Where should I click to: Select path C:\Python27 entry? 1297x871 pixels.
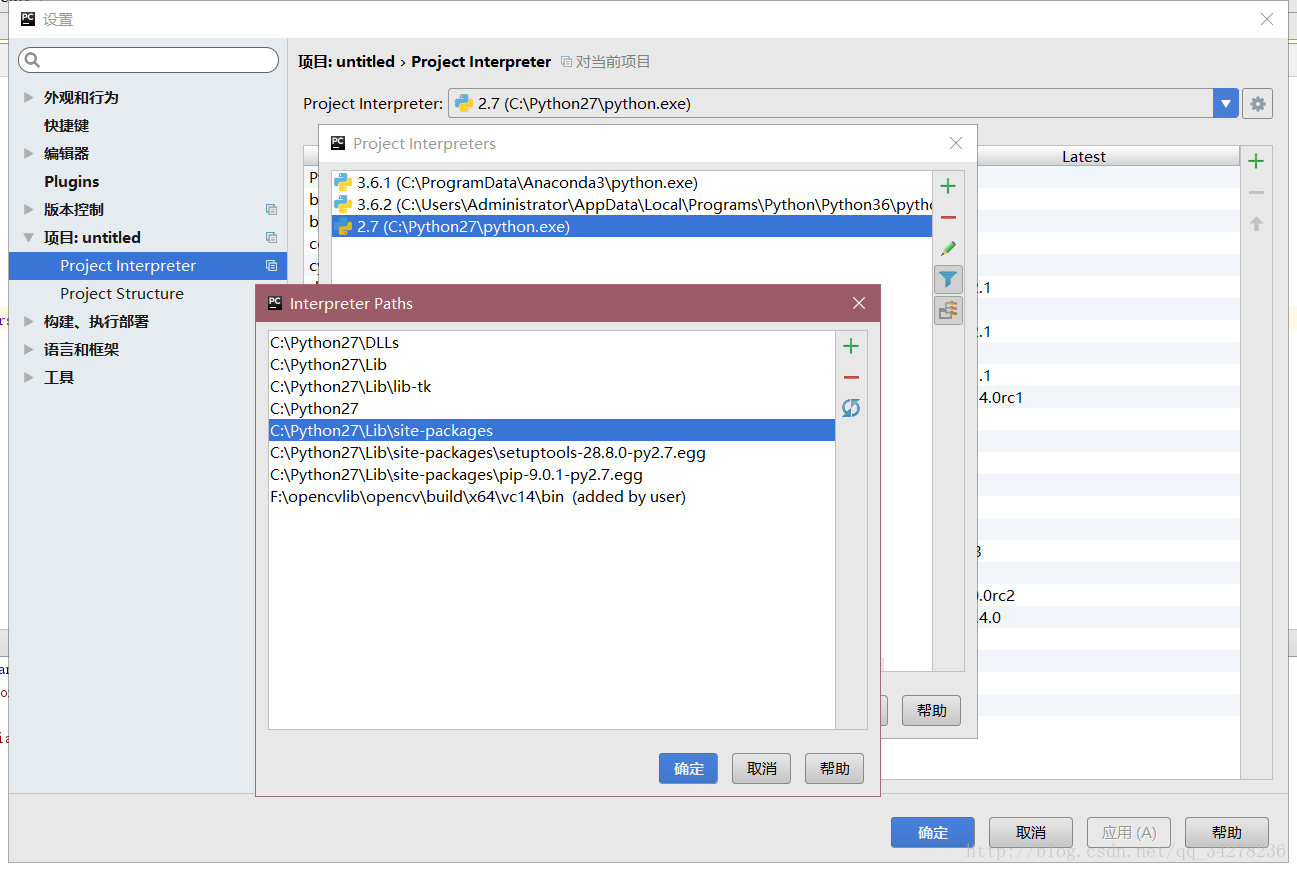(552, 408)
